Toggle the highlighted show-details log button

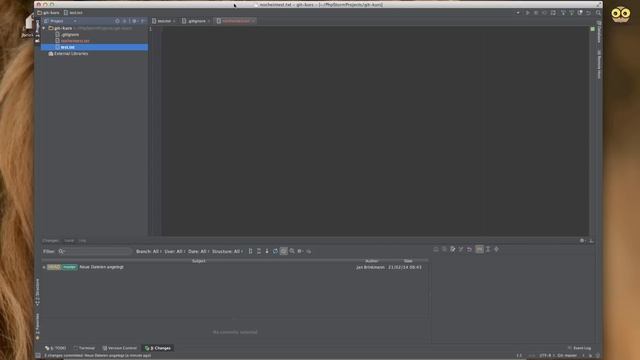click(x=283, y=251)
